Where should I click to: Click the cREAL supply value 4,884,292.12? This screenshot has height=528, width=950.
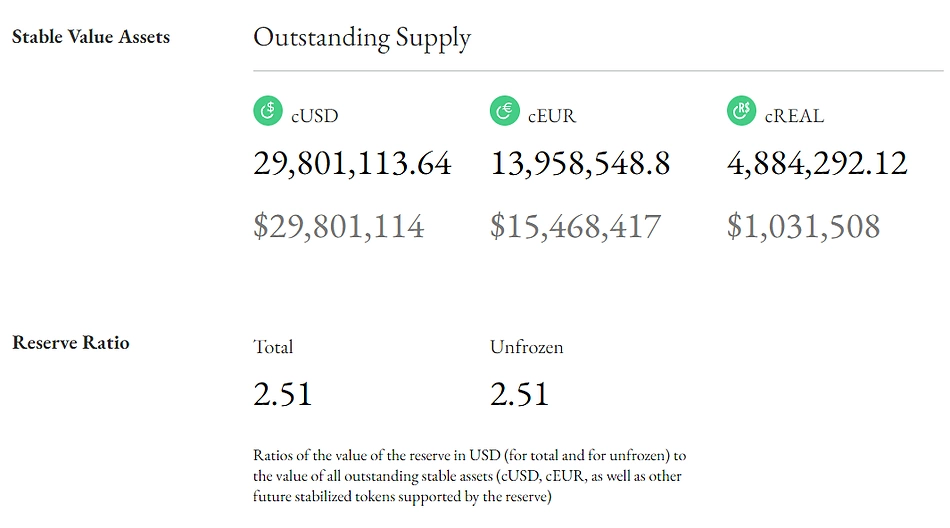(817, 164)
